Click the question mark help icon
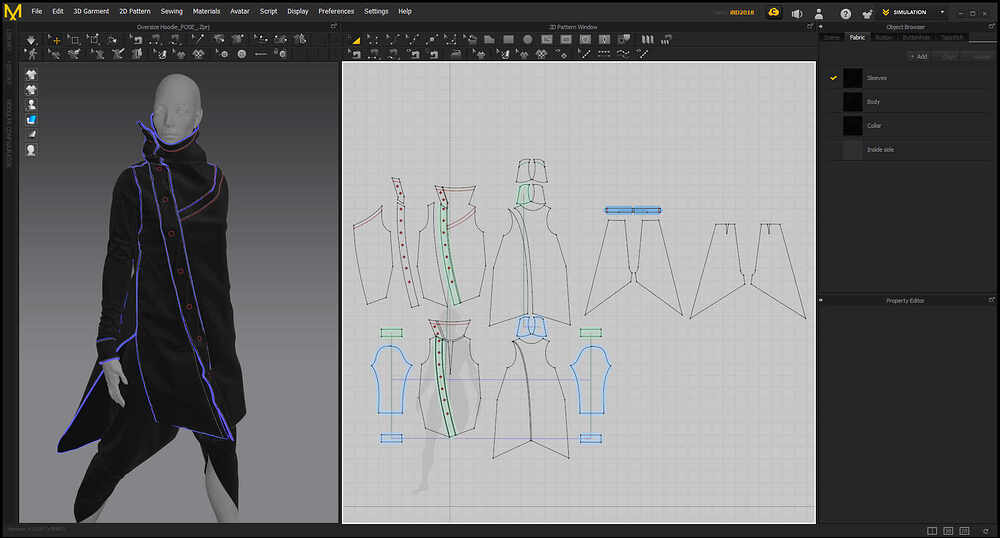 pos(846,13)
